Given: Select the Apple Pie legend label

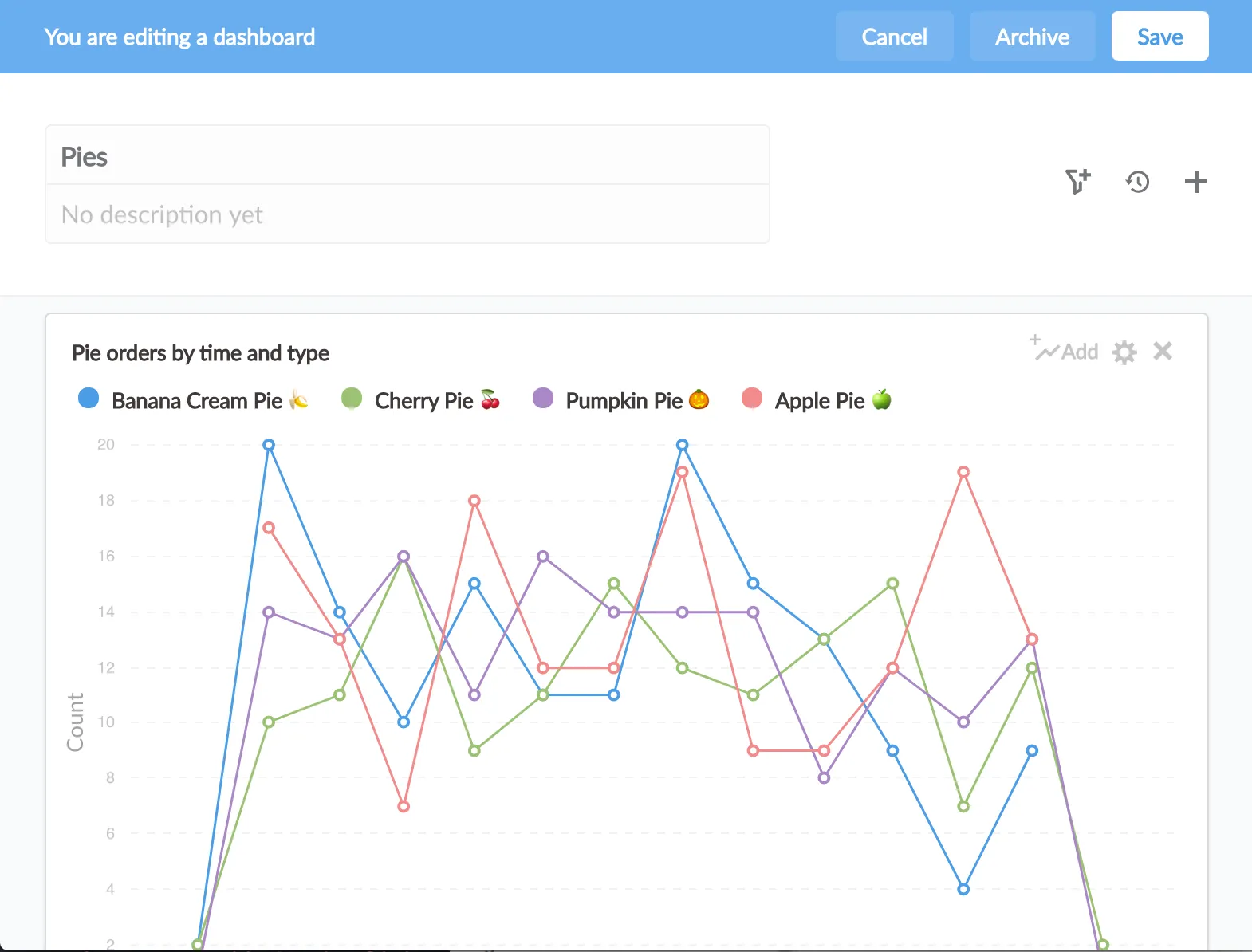Looking at the screenshot, I should click(x=833, y=400).
